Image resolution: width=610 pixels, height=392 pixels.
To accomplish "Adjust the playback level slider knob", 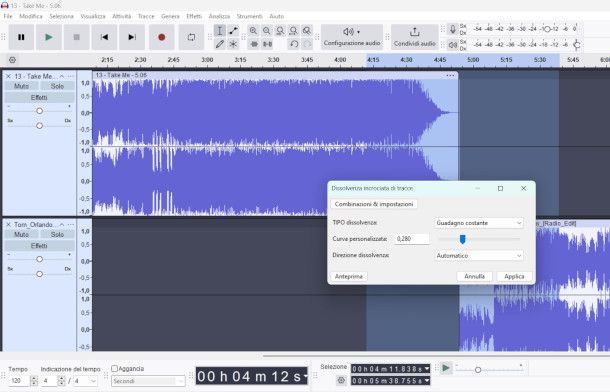I will click(x=577, y=45).
